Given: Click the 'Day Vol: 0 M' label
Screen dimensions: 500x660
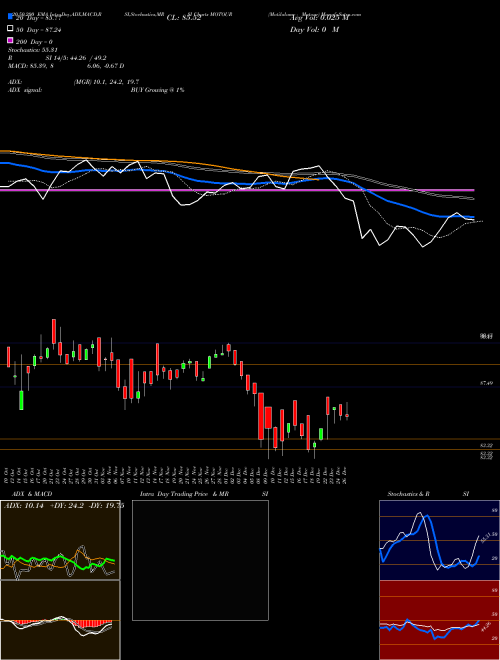Looking at the screenshot, I should tap(314, 29).
